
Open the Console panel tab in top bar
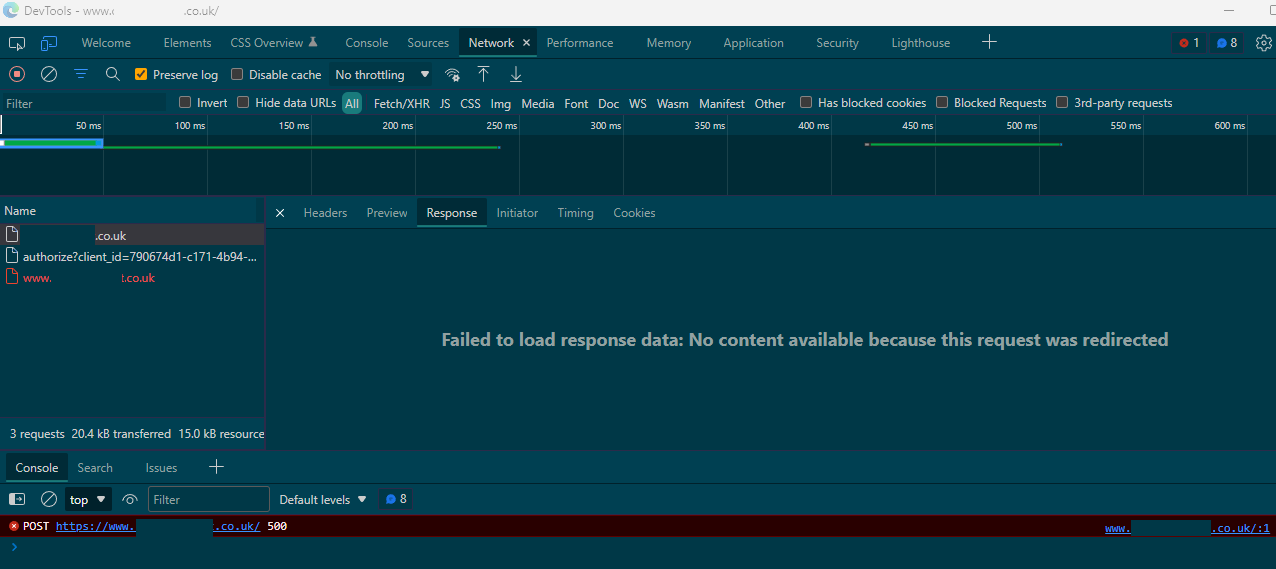(x=367, y=43)
